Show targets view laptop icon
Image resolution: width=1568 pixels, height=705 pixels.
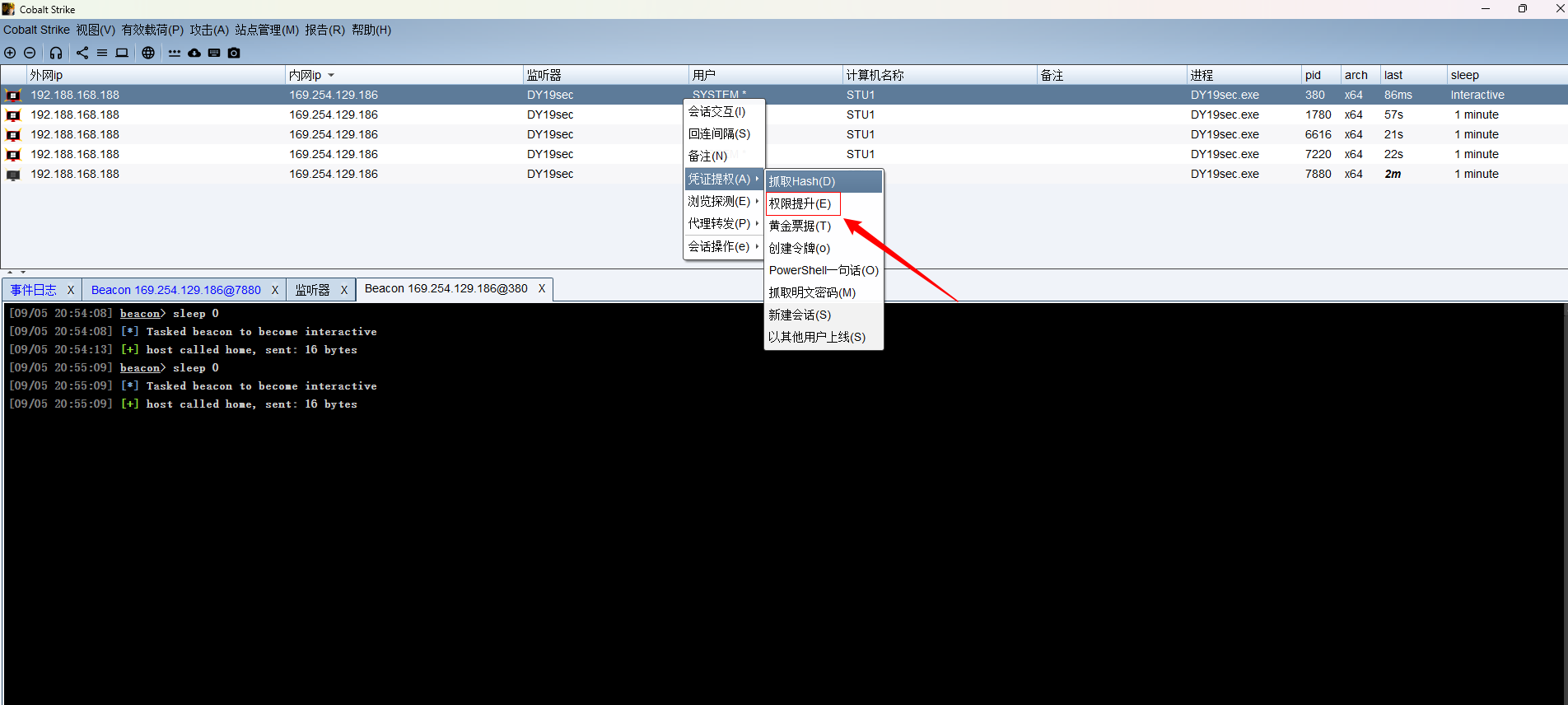click(x=122, y=53)
